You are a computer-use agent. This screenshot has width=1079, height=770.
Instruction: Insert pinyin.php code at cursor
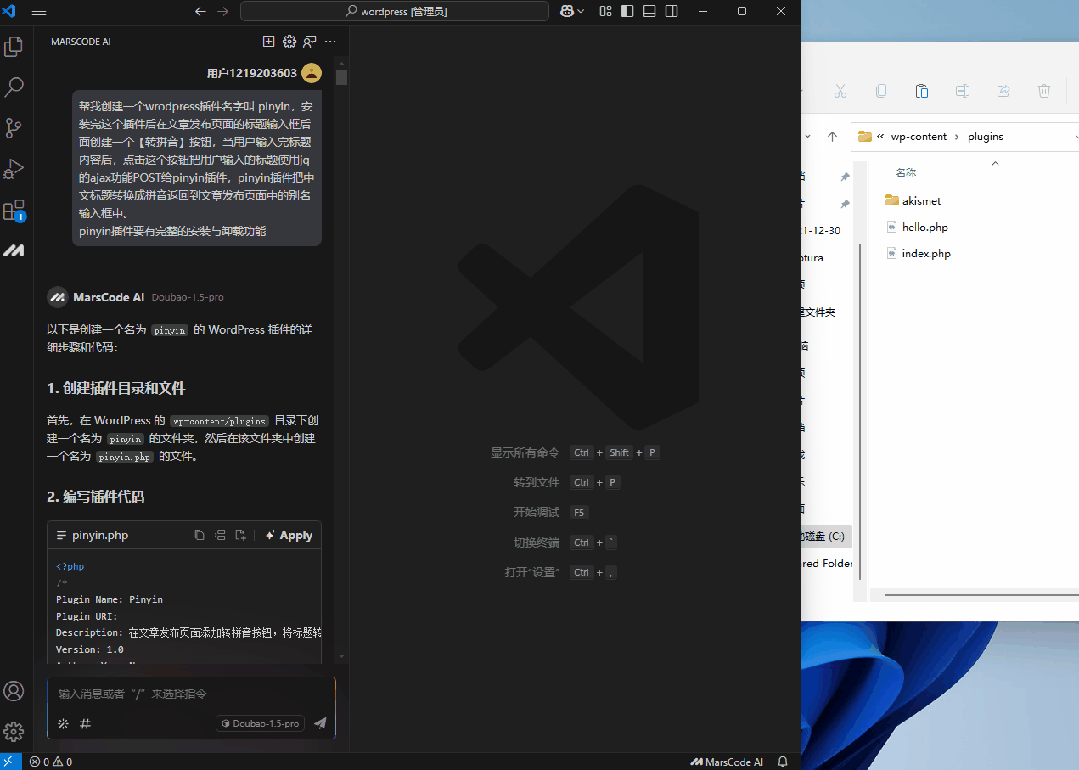220,535
